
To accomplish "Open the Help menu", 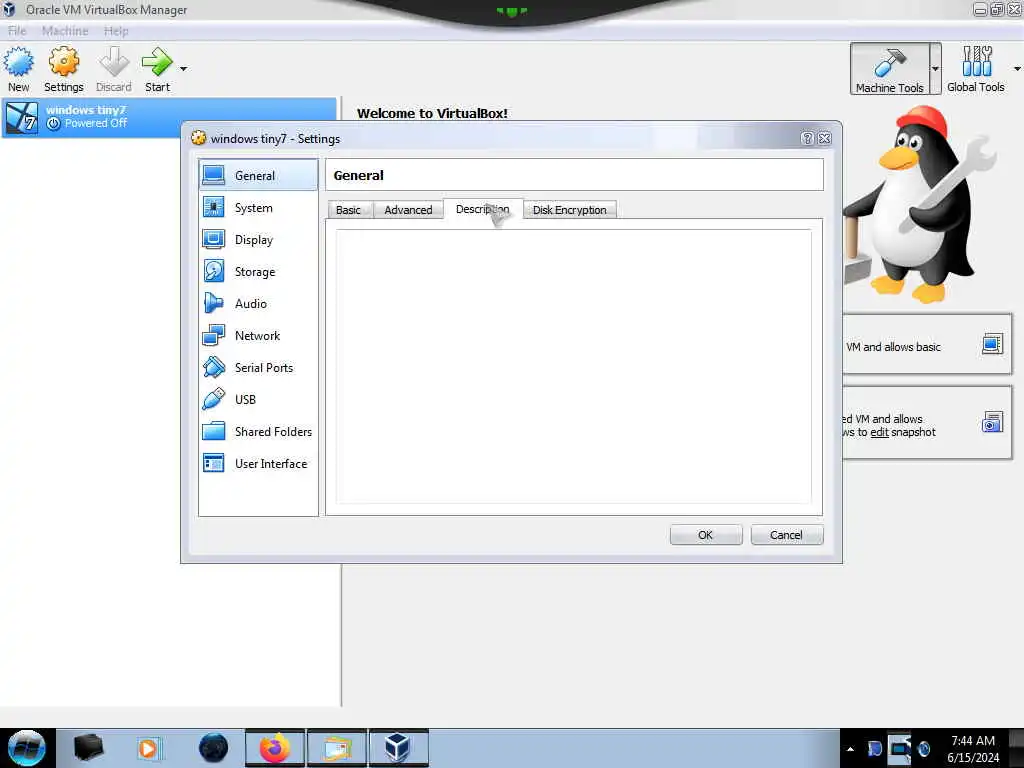I will (x=116, y=31).
